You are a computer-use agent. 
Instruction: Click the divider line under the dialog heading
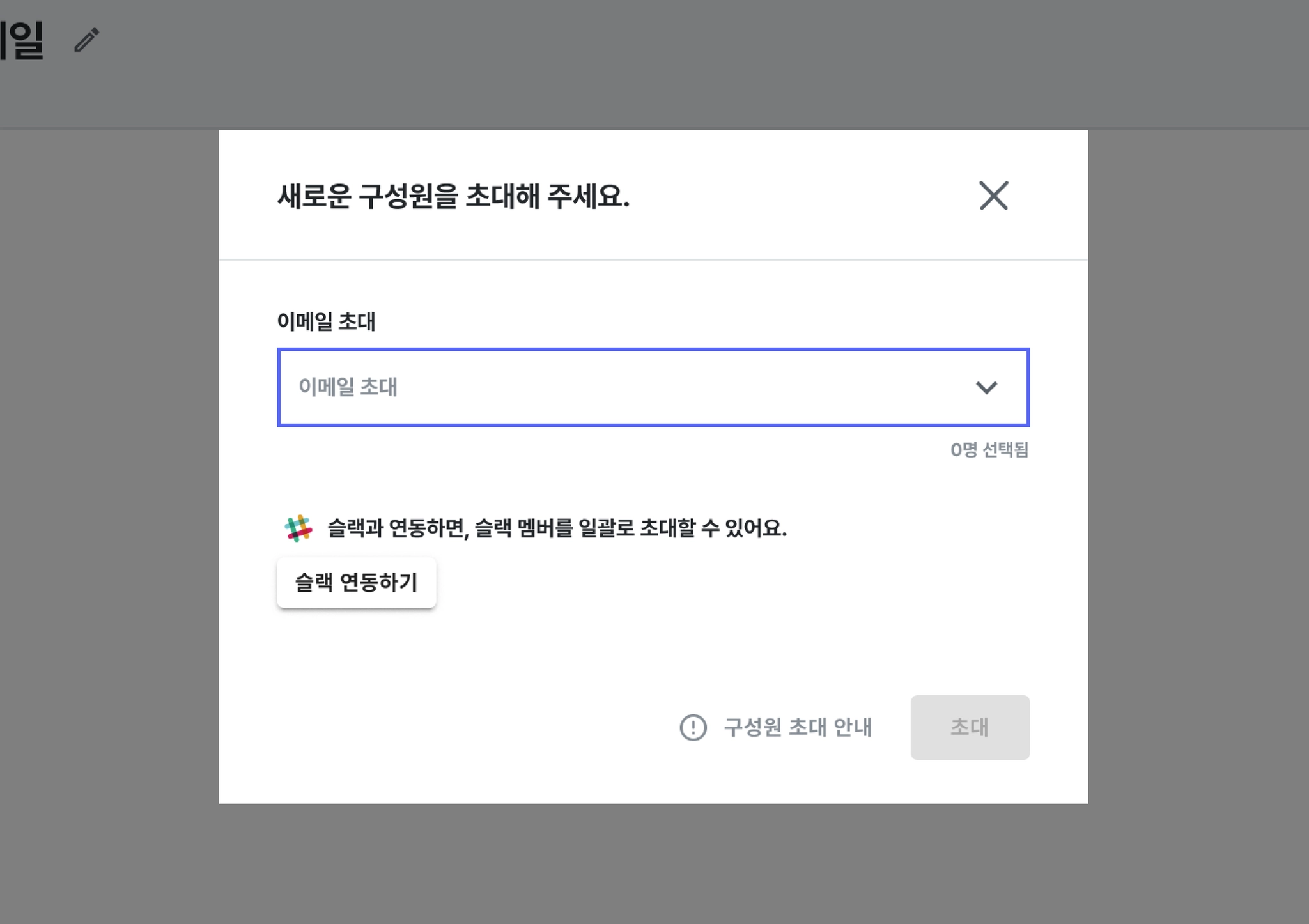tap(653, 259)
